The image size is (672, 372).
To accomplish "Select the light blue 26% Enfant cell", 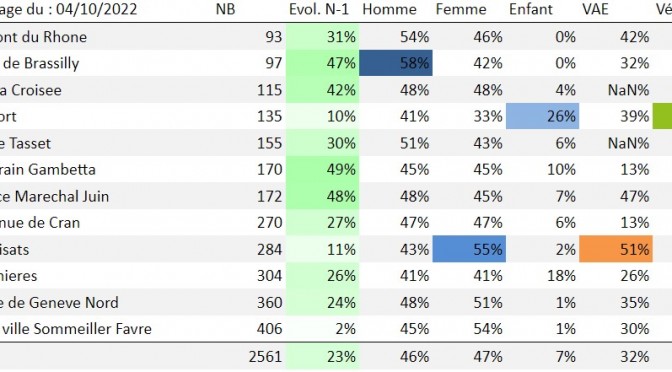I will pos(543,116).
